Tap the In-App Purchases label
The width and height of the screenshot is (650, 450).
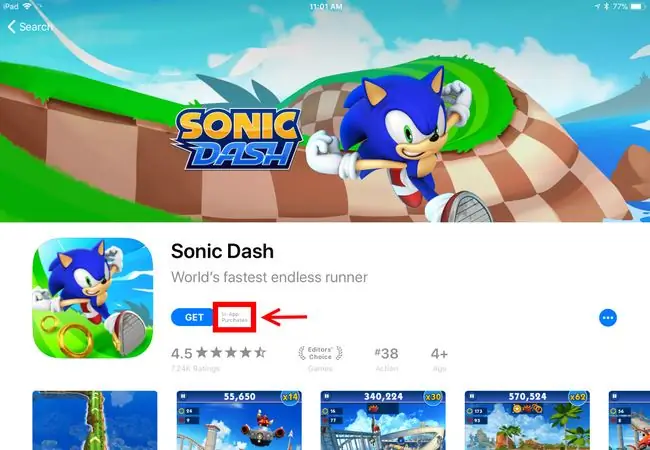235,317
